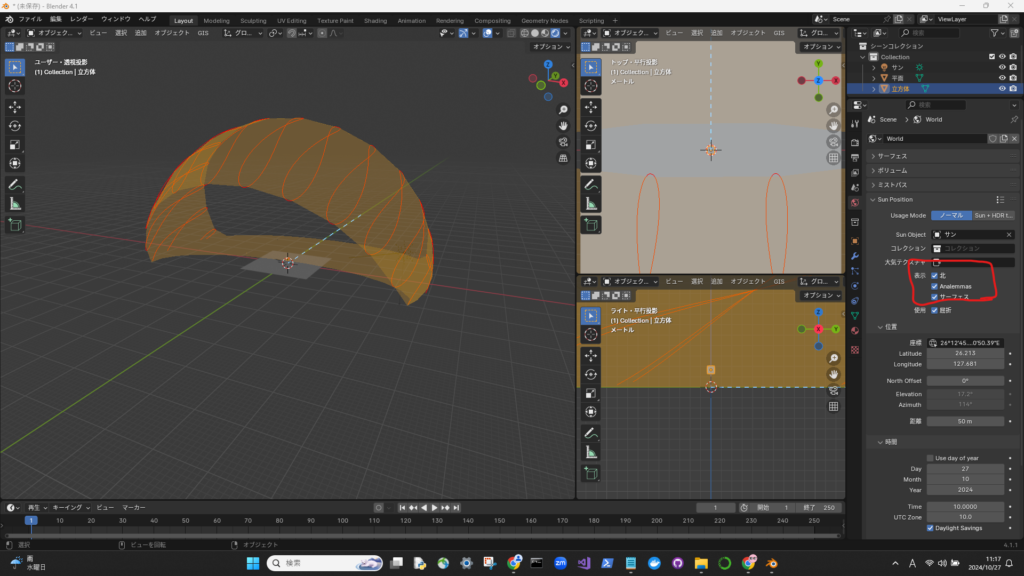The image size is (1024, 576).
Task: Choose the 3D Cursor tool
Action: click(x=15, y=86)
